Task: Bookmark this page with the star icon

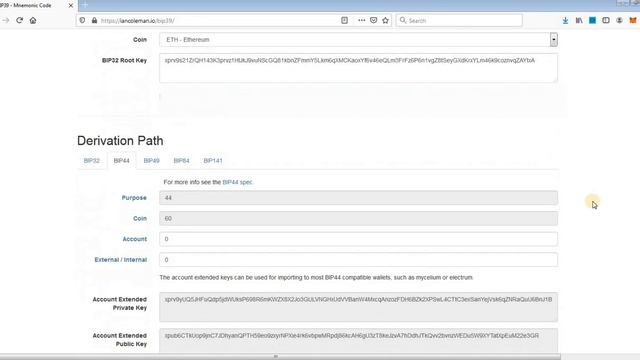Action: 385,20
